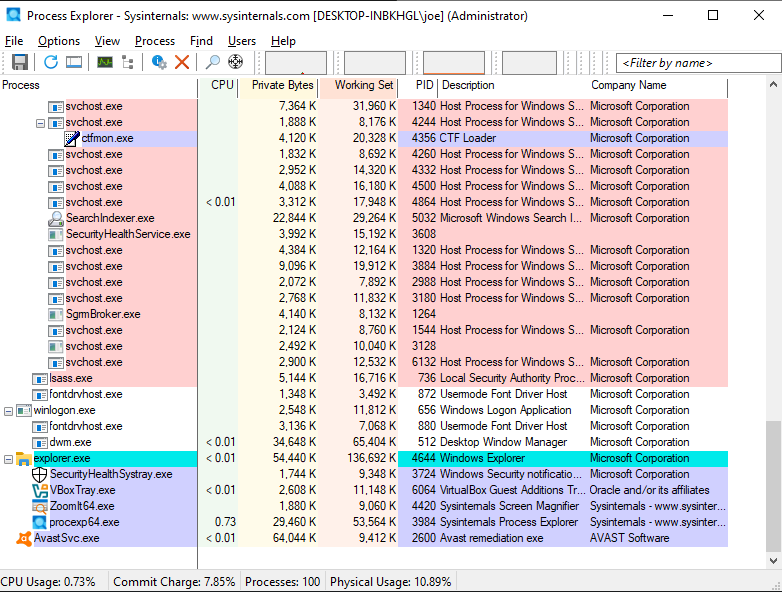Click the 136,692 K working set value
The image size is (782, 592).
pos(372,458)
